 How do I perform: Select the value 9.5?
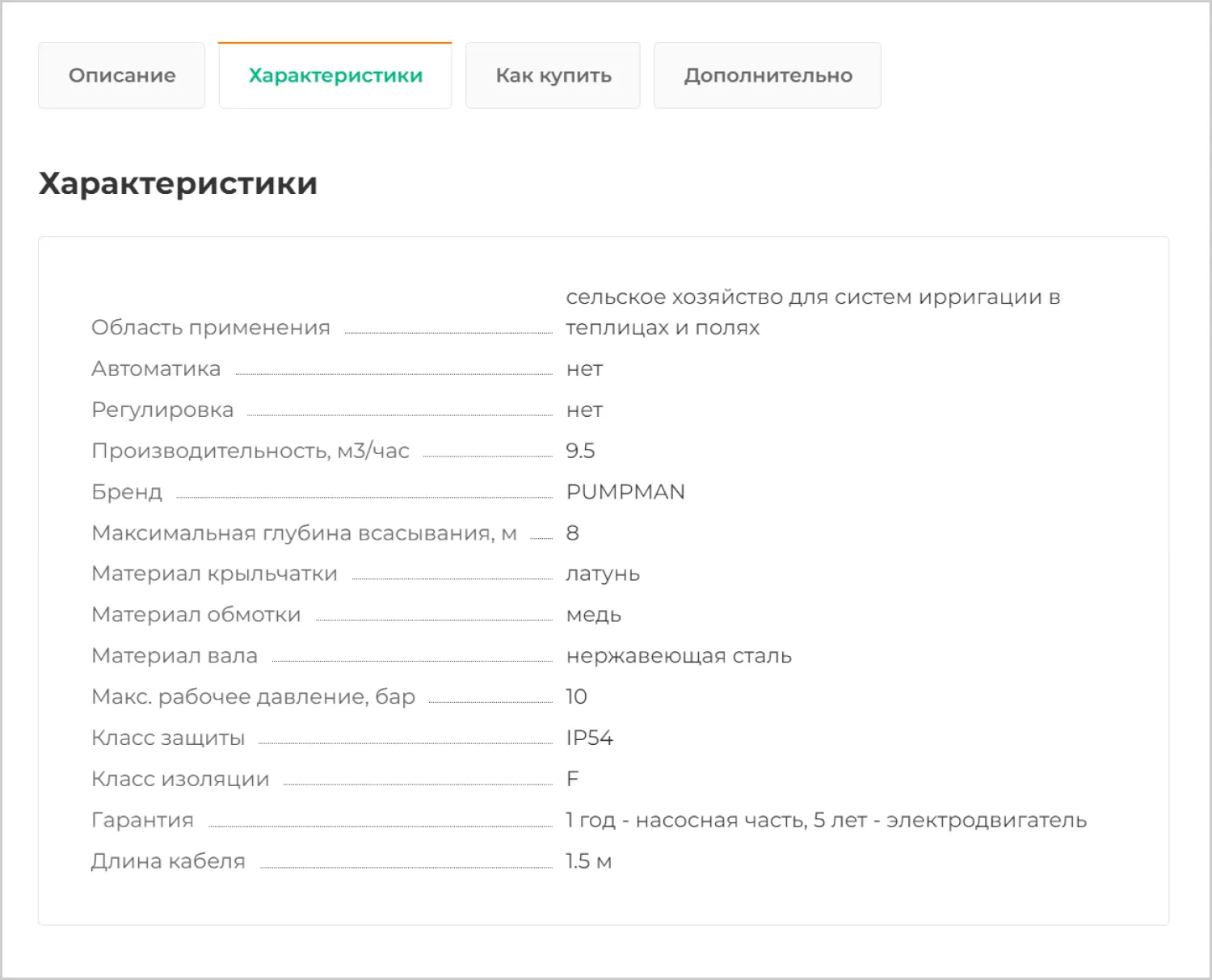point(580,451)
